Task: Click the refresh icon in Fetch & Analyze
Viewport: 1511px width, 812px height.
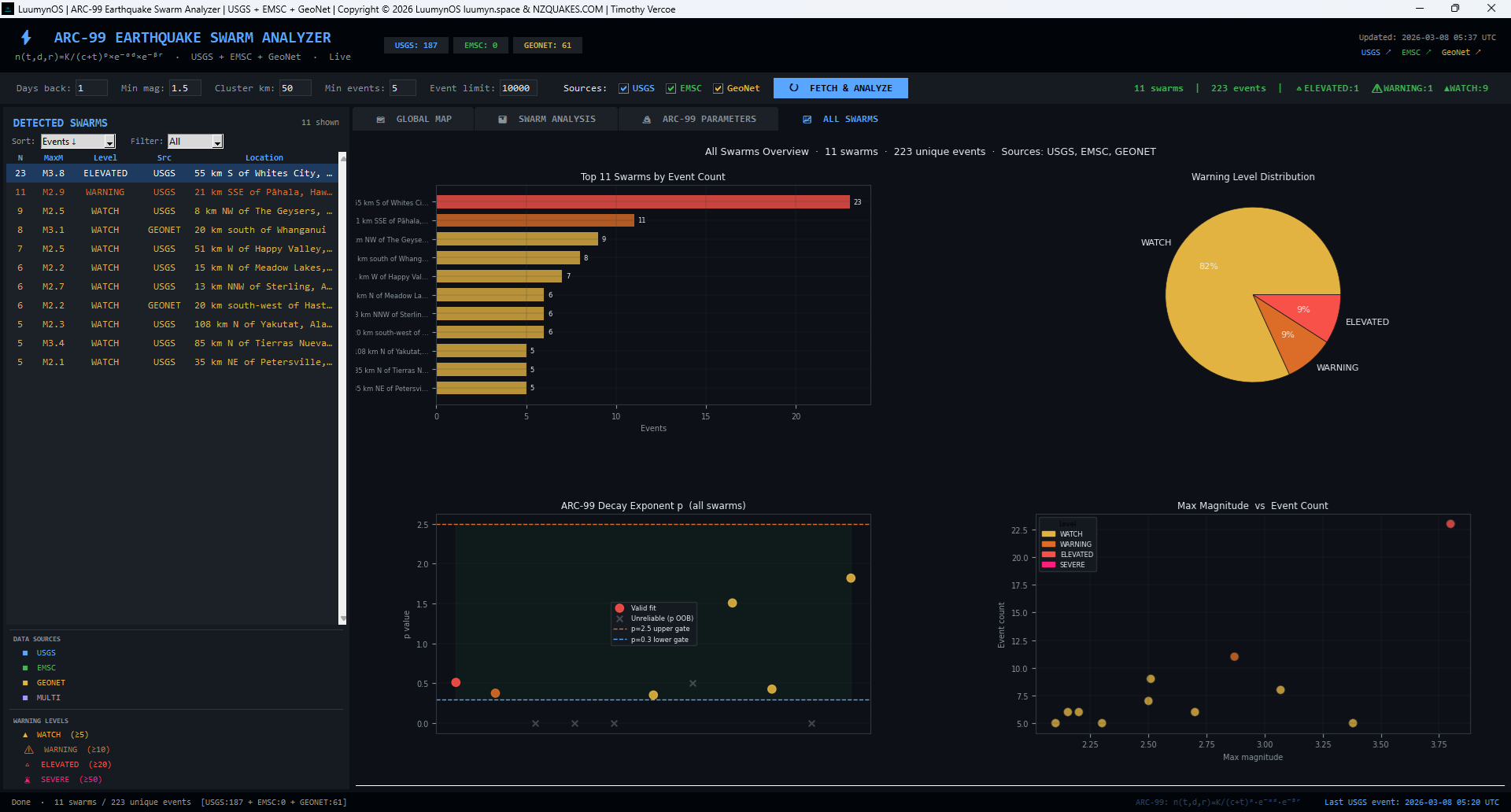Action: coord(793,88)
